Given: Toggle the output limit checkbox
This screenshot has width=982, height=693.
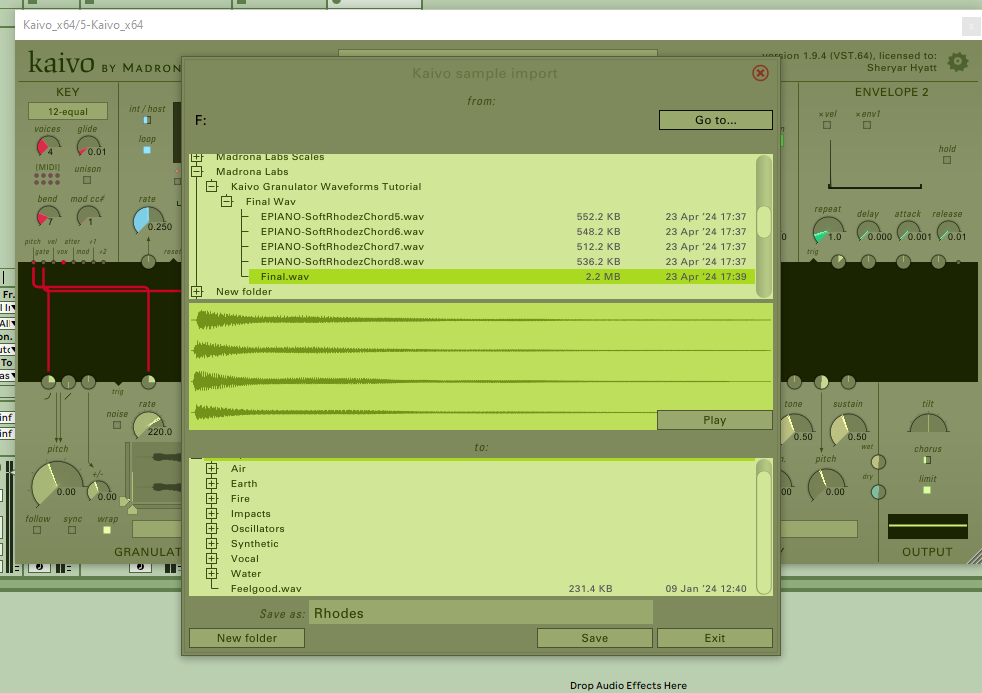Looking at the screenshot, I should click(927, 490).
